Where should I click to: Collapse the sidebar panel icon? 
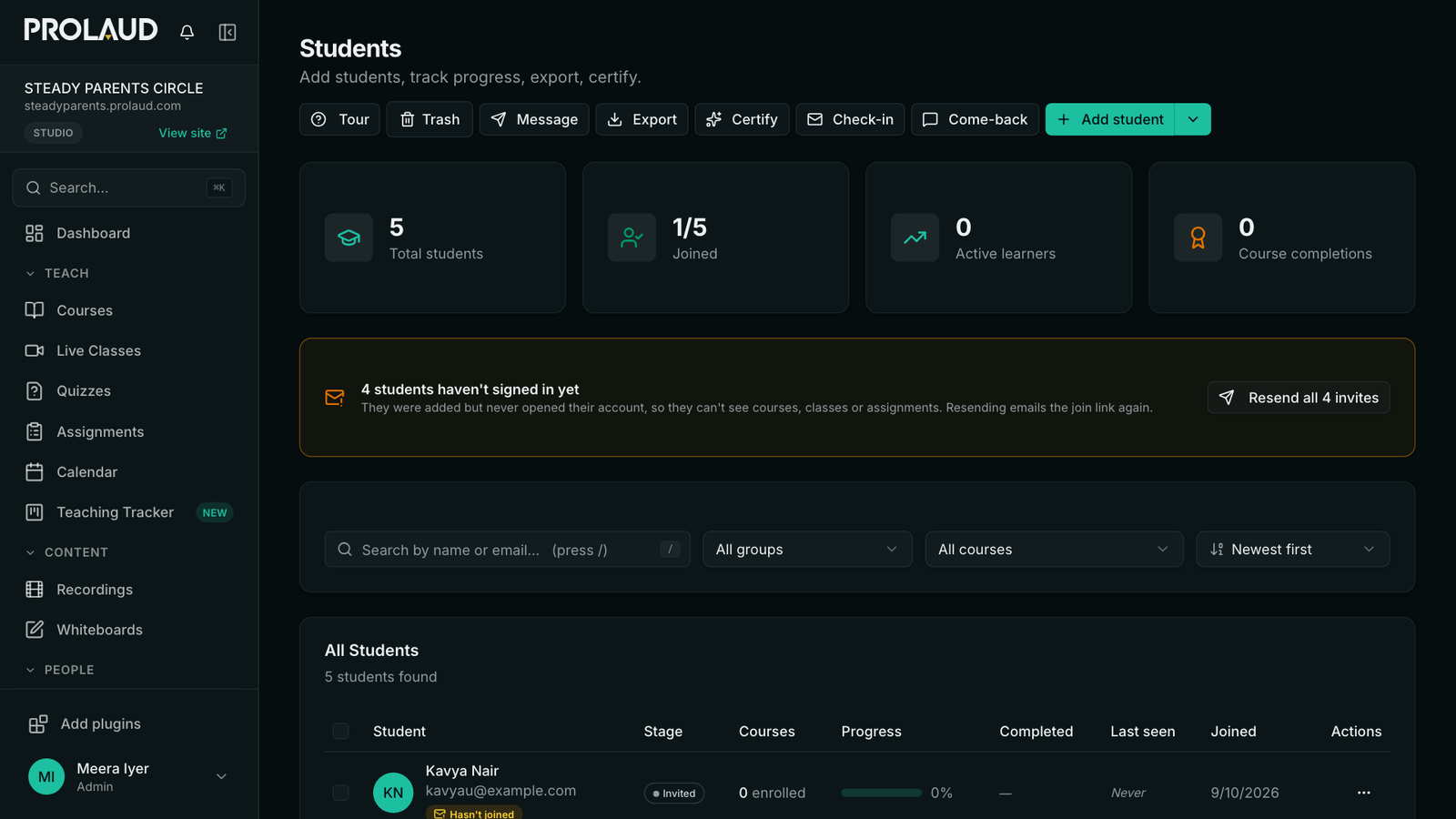pos(227,32)
